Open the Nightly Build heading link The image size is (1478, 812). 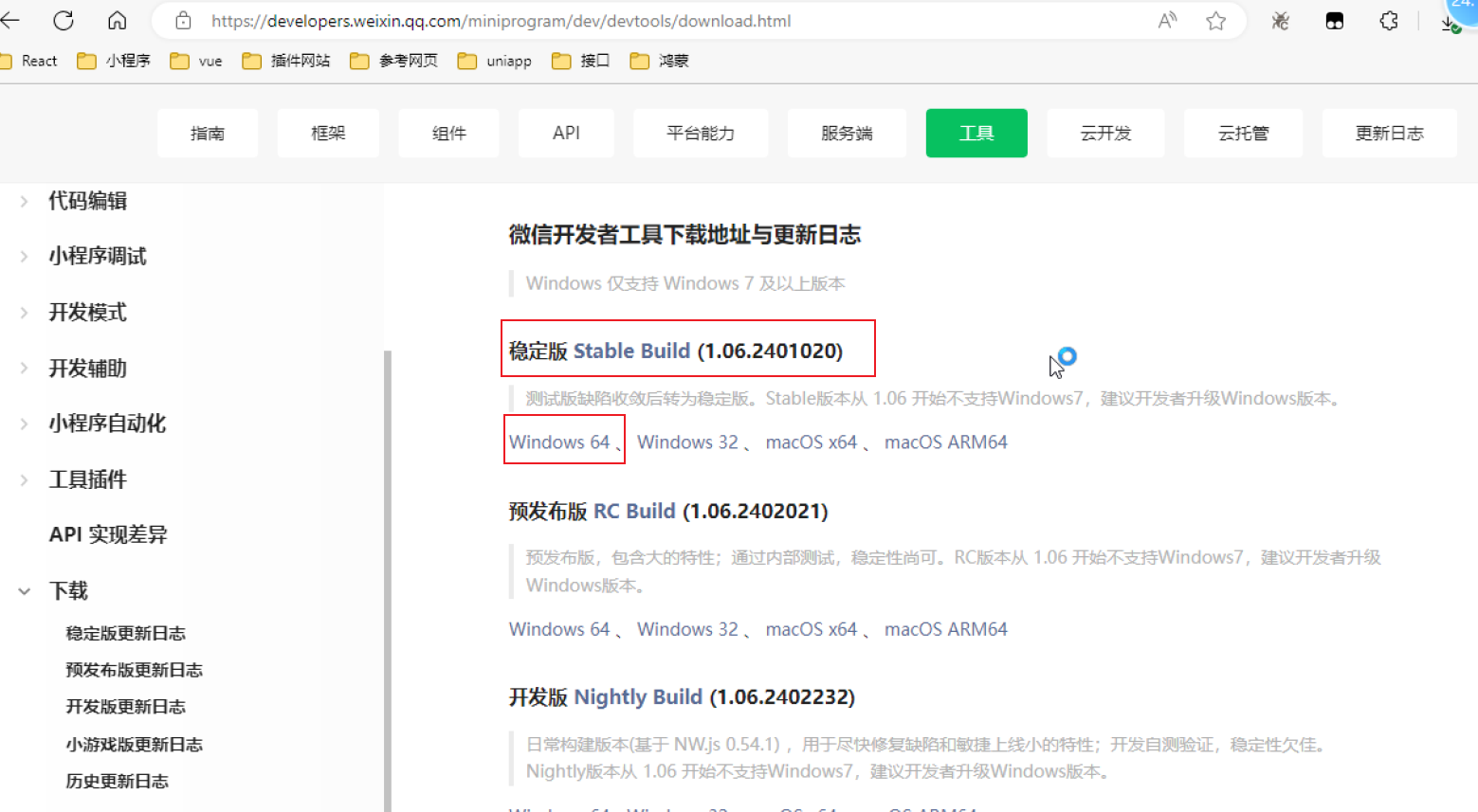[638, 697]
